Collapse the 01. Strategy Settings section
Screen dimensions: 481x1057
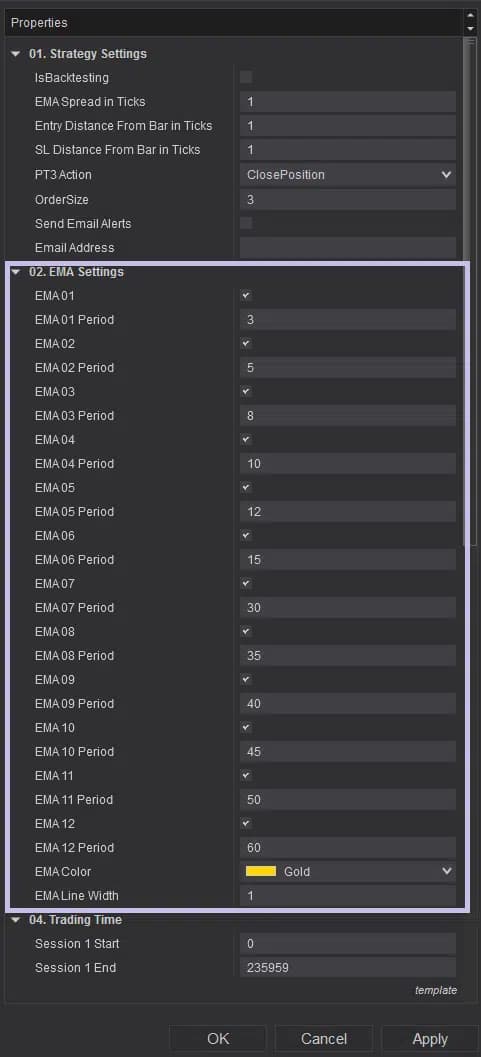16,54
